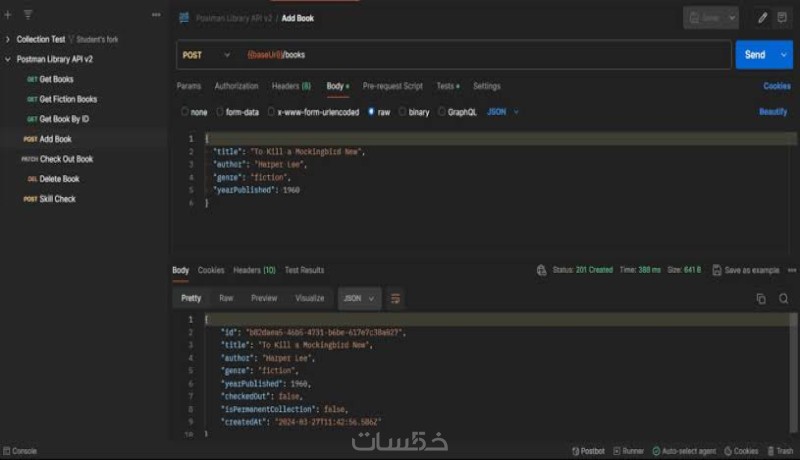Switch to the Authorization tab
Image resolution: width=800 pixels, height=460 pixels.
click(236, 86)
